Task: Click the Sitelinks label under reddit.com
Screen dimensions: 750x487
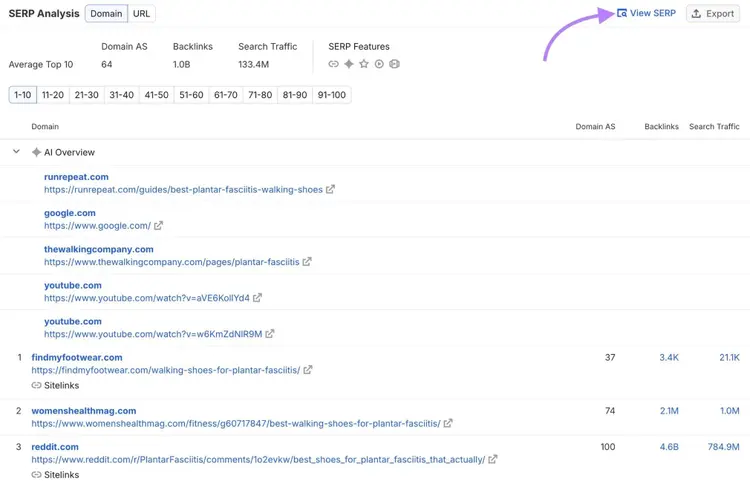Action: point(61,475)
